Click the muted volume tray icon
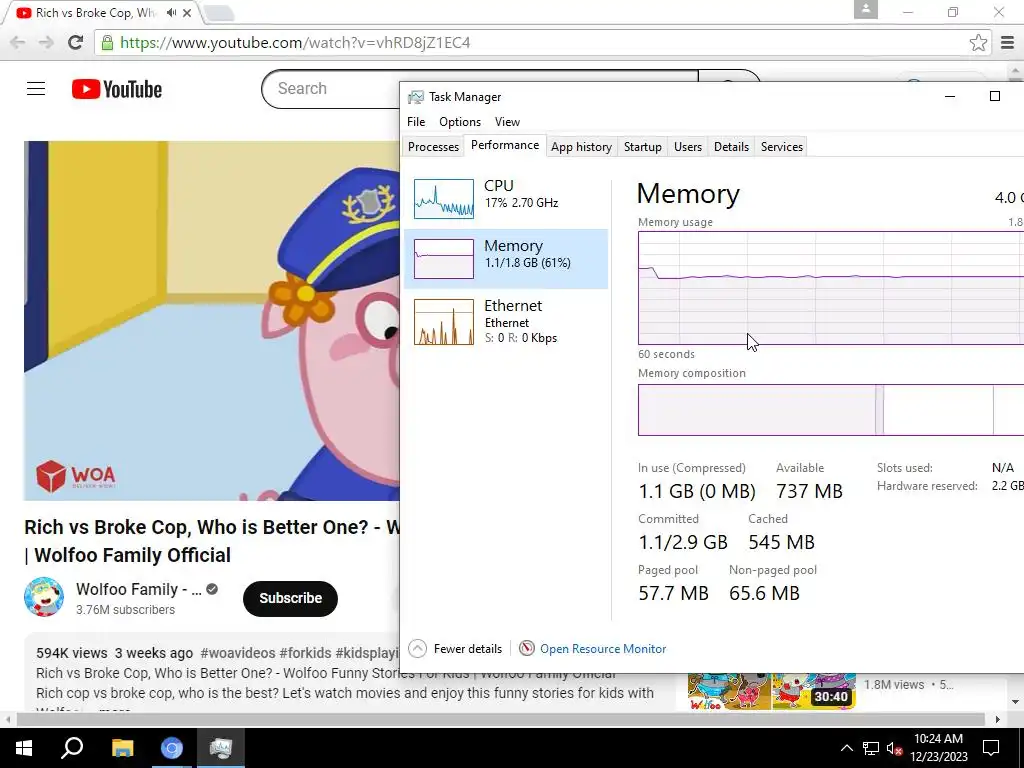Viewport: 1024px width, 768px height. (x=894, y=748)
